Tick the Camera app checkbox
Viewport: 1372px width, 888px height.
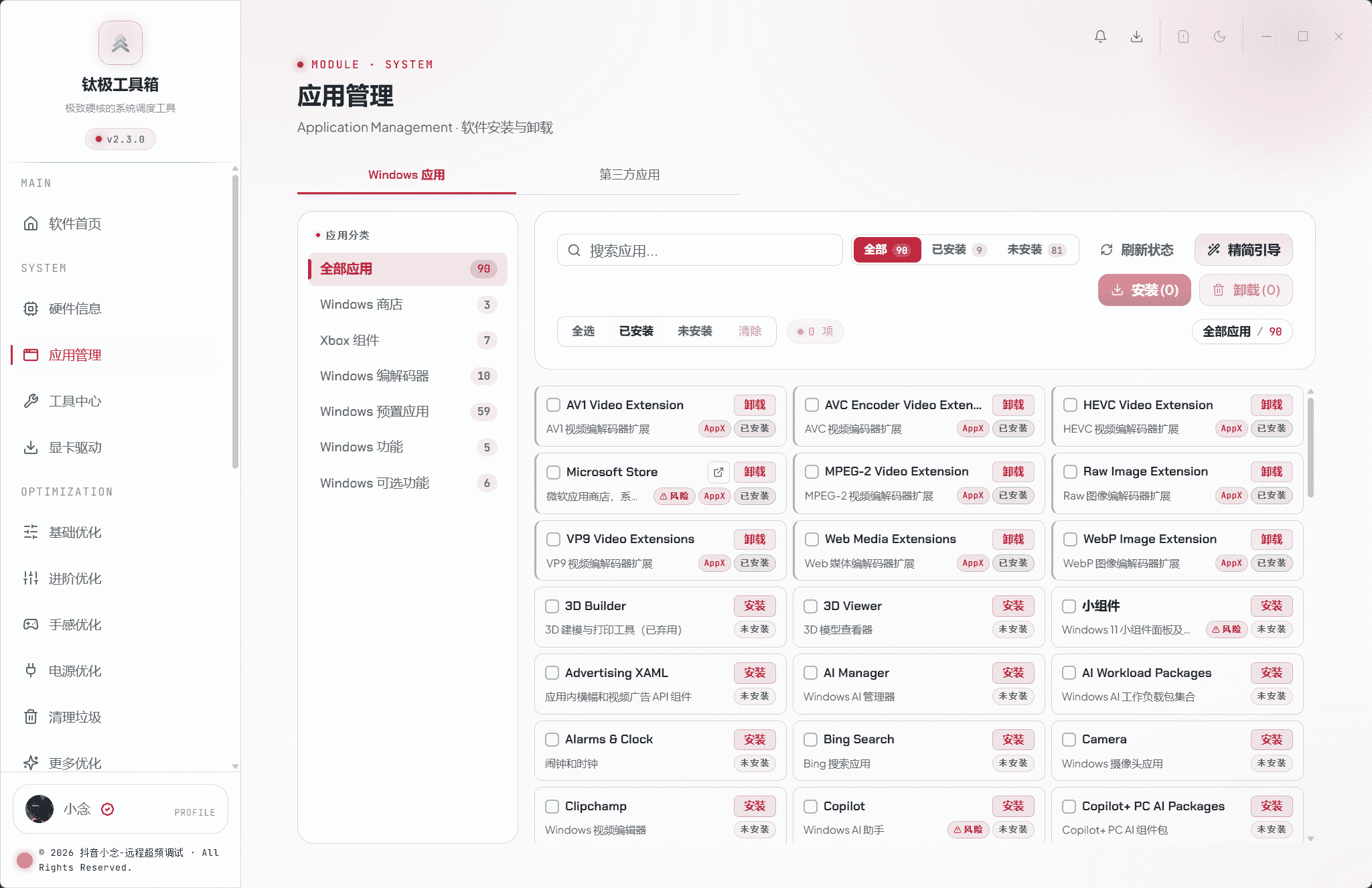[1069, 739]
